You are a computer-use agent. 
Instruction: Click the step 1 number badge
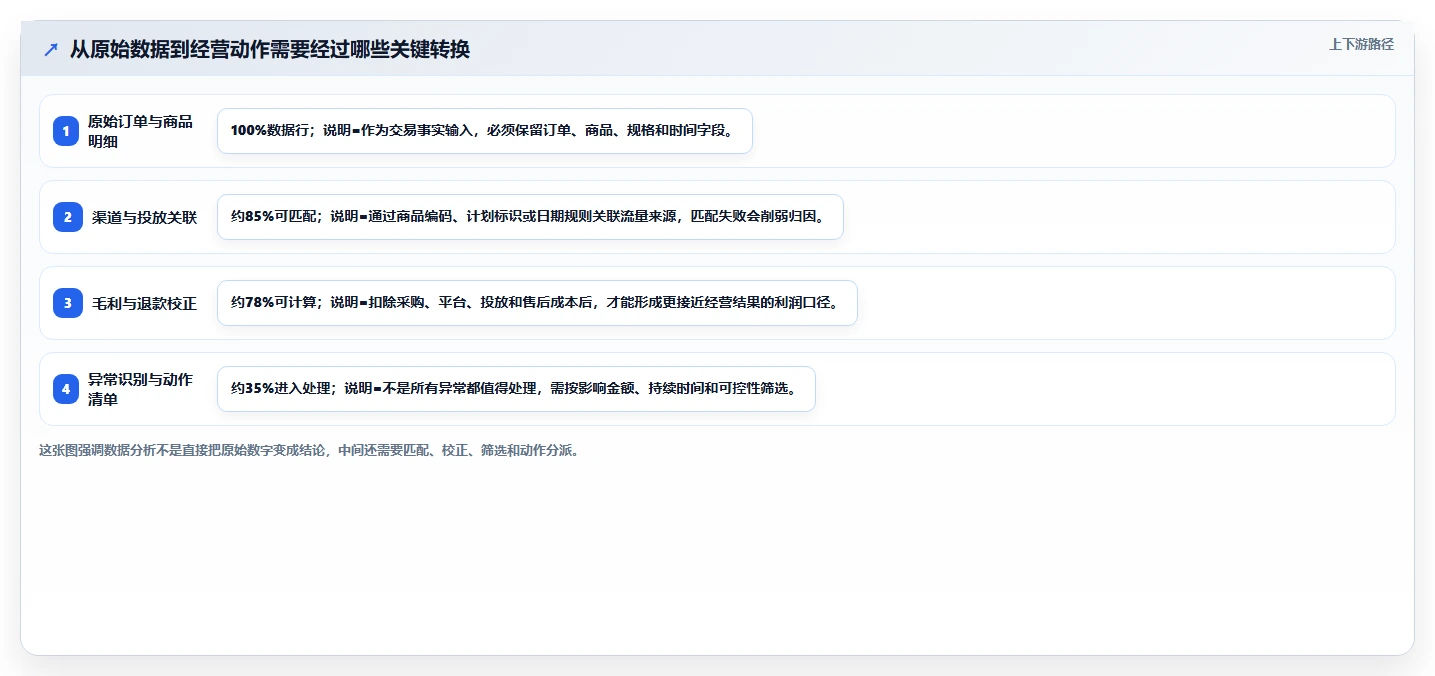(67, 131)
